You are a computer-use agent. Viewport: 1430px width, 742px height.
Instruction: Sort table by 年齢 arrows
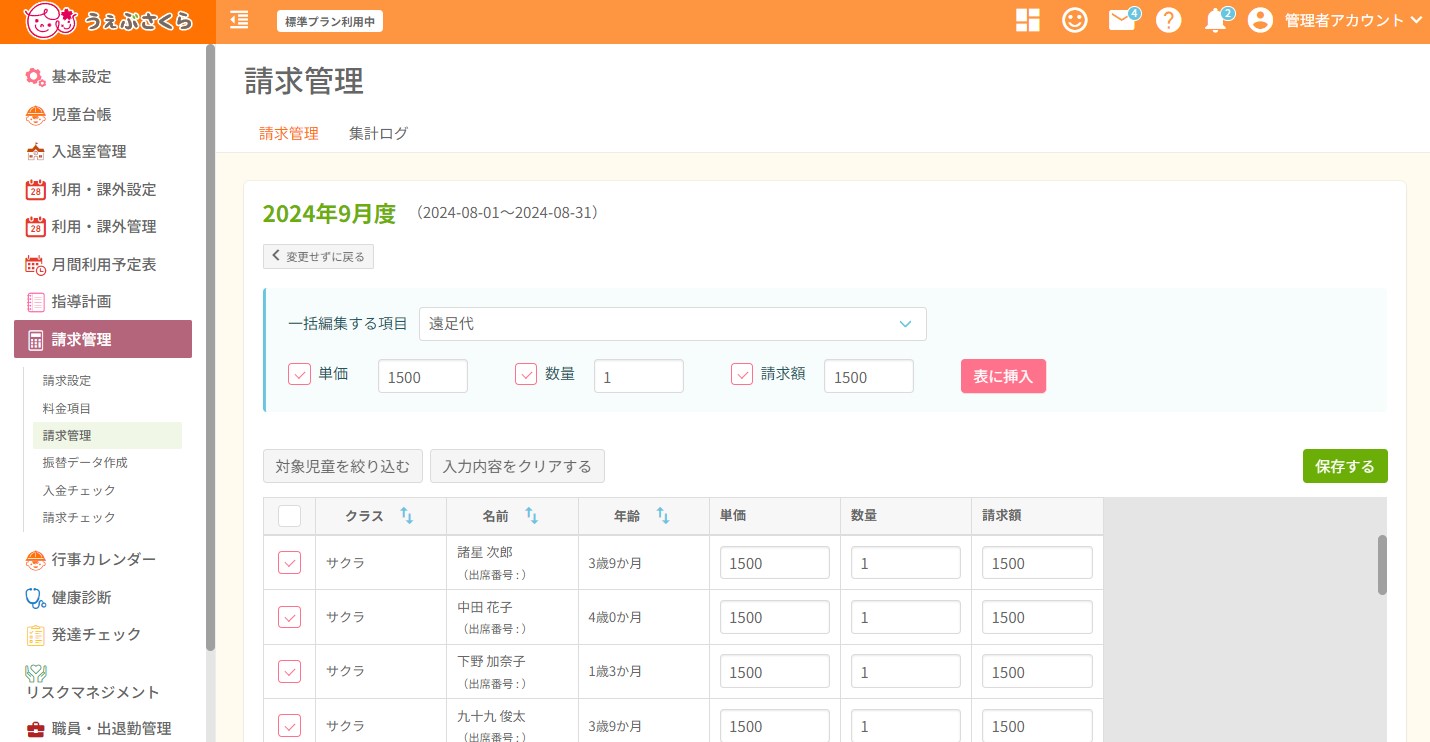(x=663, y=516)
